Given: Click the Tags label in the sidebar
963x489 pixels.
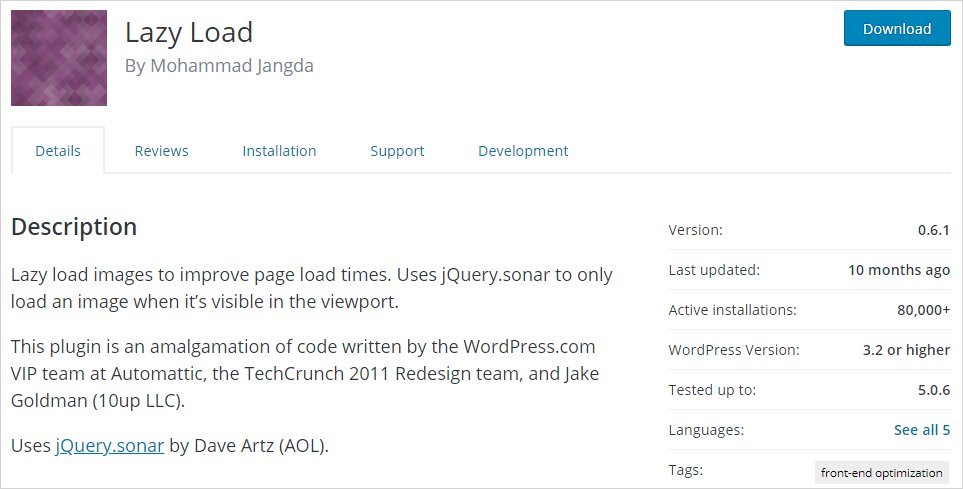Looking at the screenshot, I should point(686,469).
